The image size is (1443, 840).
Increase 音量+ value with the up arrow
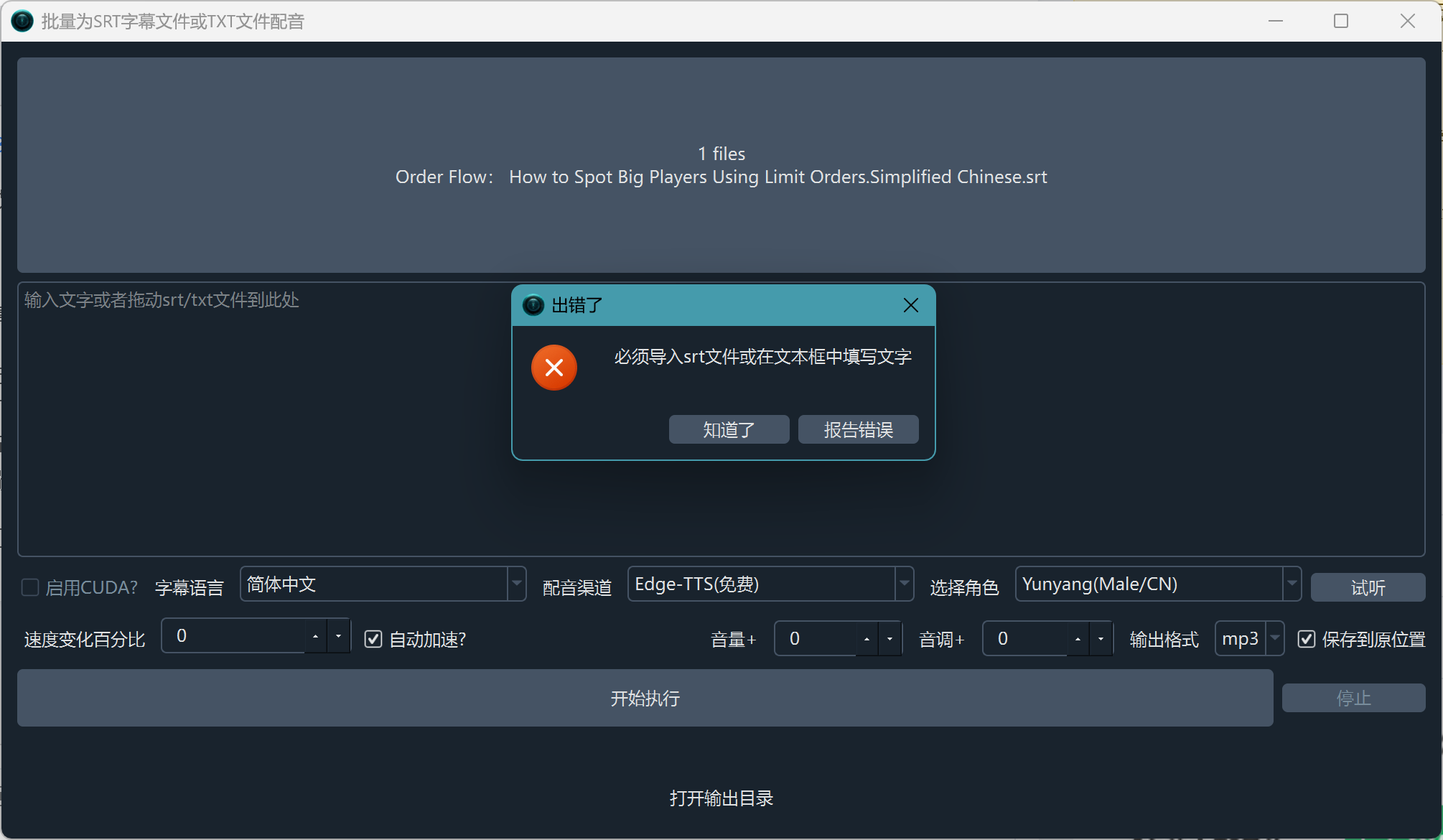click(x=867, y=639)
